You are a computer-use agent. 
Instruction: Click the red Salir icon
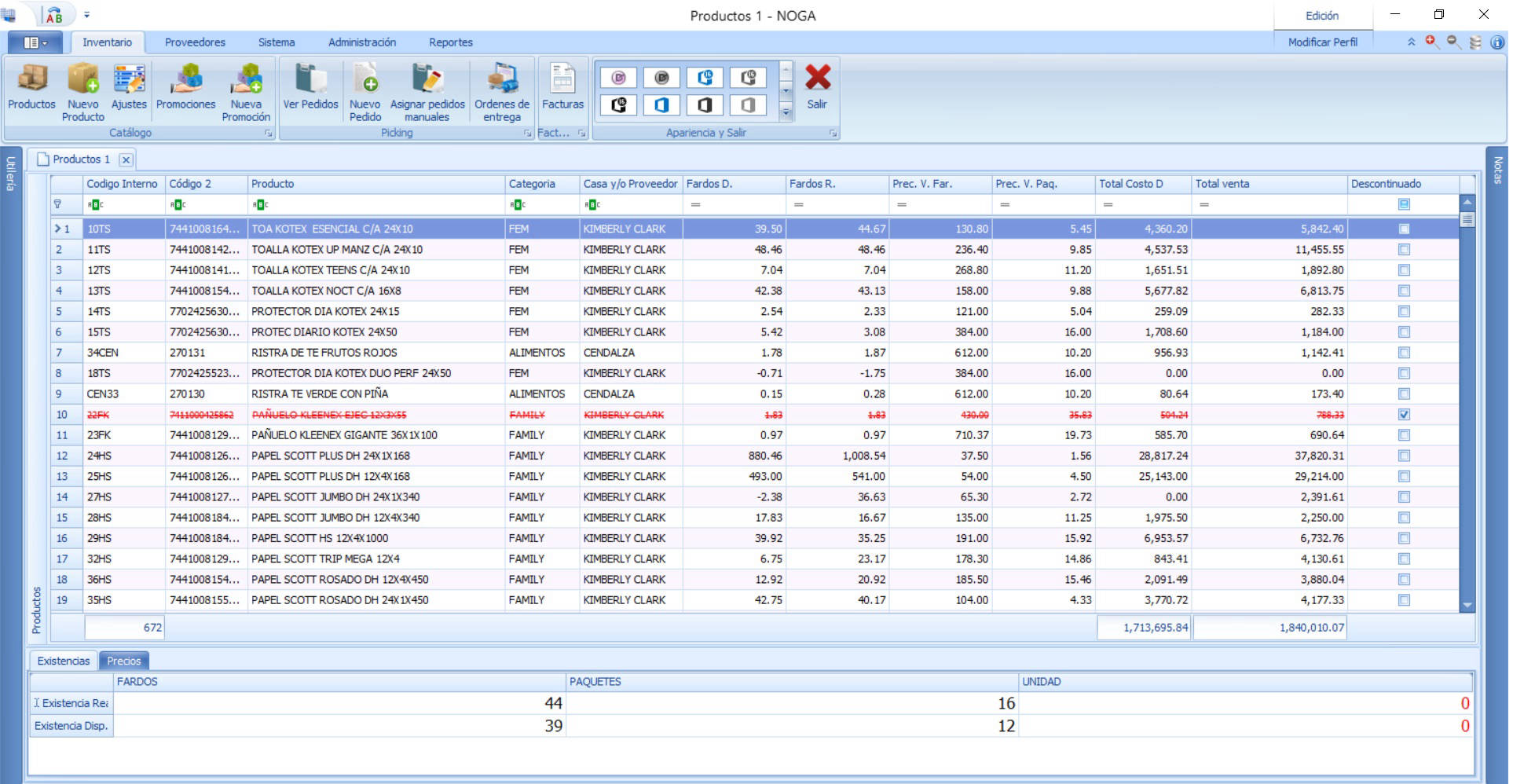pyautogui.click(x=817, y=86)
